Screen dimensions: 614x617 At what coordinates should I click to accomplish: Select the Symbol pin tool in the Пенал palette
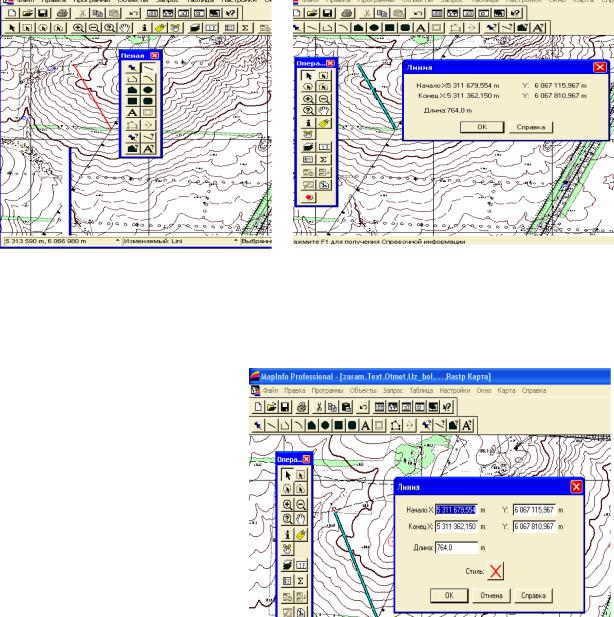[x=132, y=68]
